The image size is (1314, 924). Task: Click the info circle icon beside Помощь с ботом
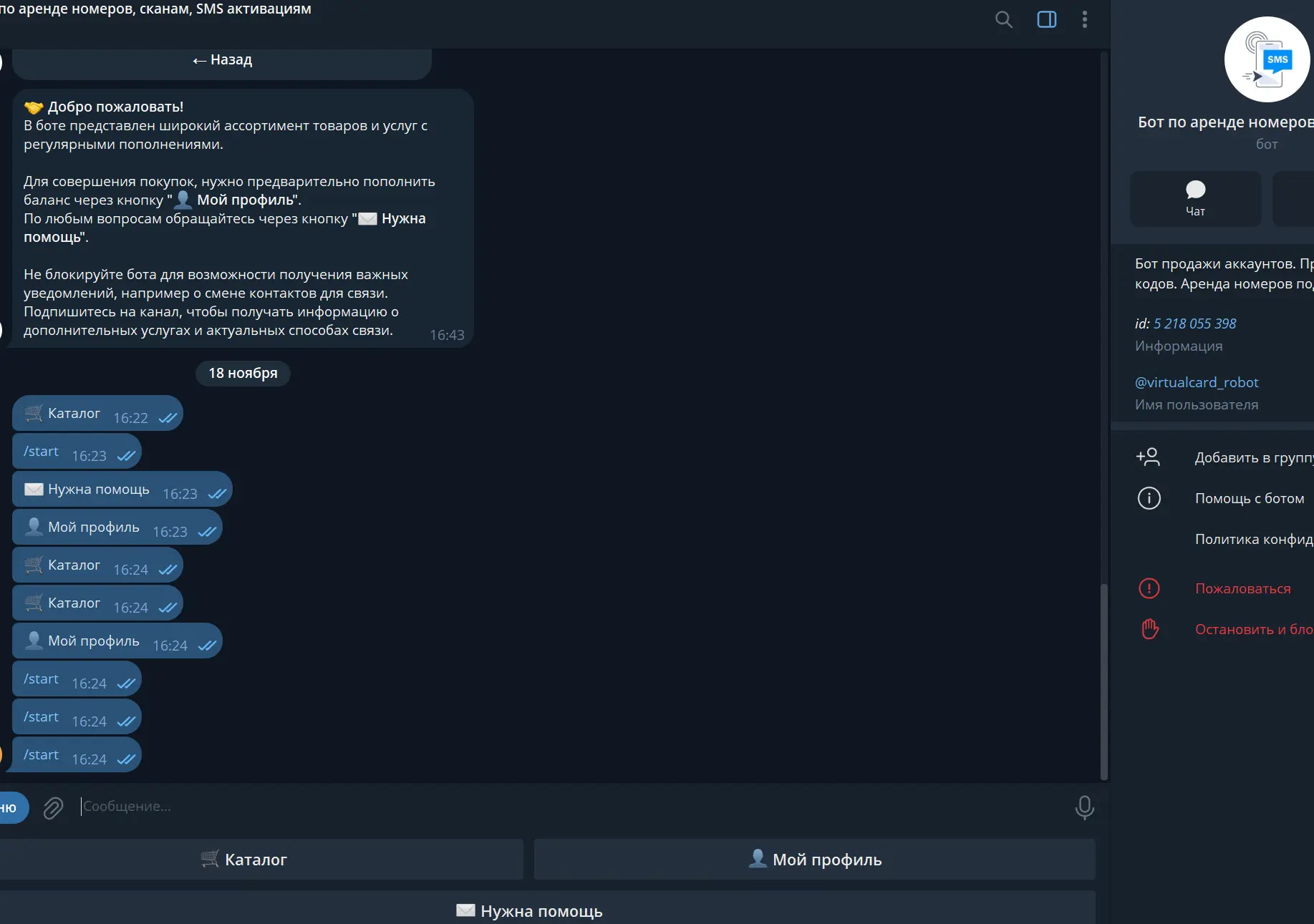(x=1149, y=498)
